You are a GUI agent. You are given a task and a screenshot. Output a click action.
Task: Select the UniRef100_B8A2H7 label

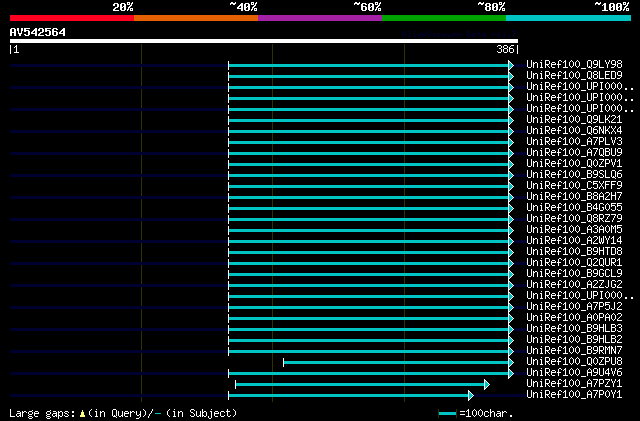pyautogui.click(x=574, y=196)
